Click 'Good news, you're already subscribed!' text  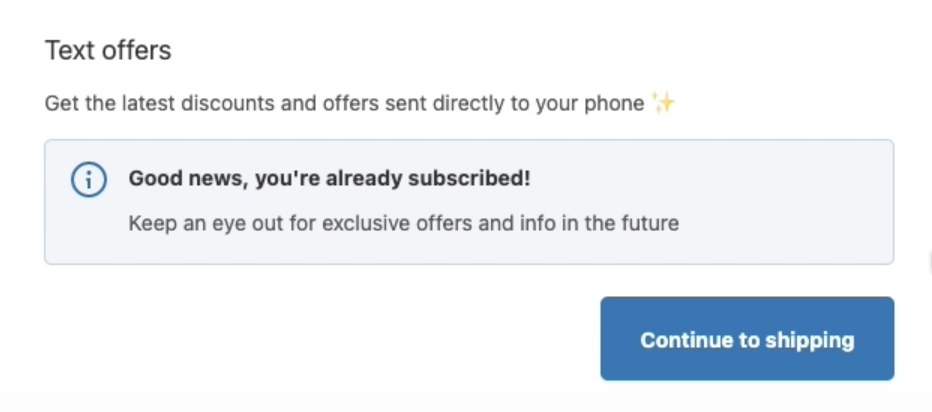tap(329, 178)
